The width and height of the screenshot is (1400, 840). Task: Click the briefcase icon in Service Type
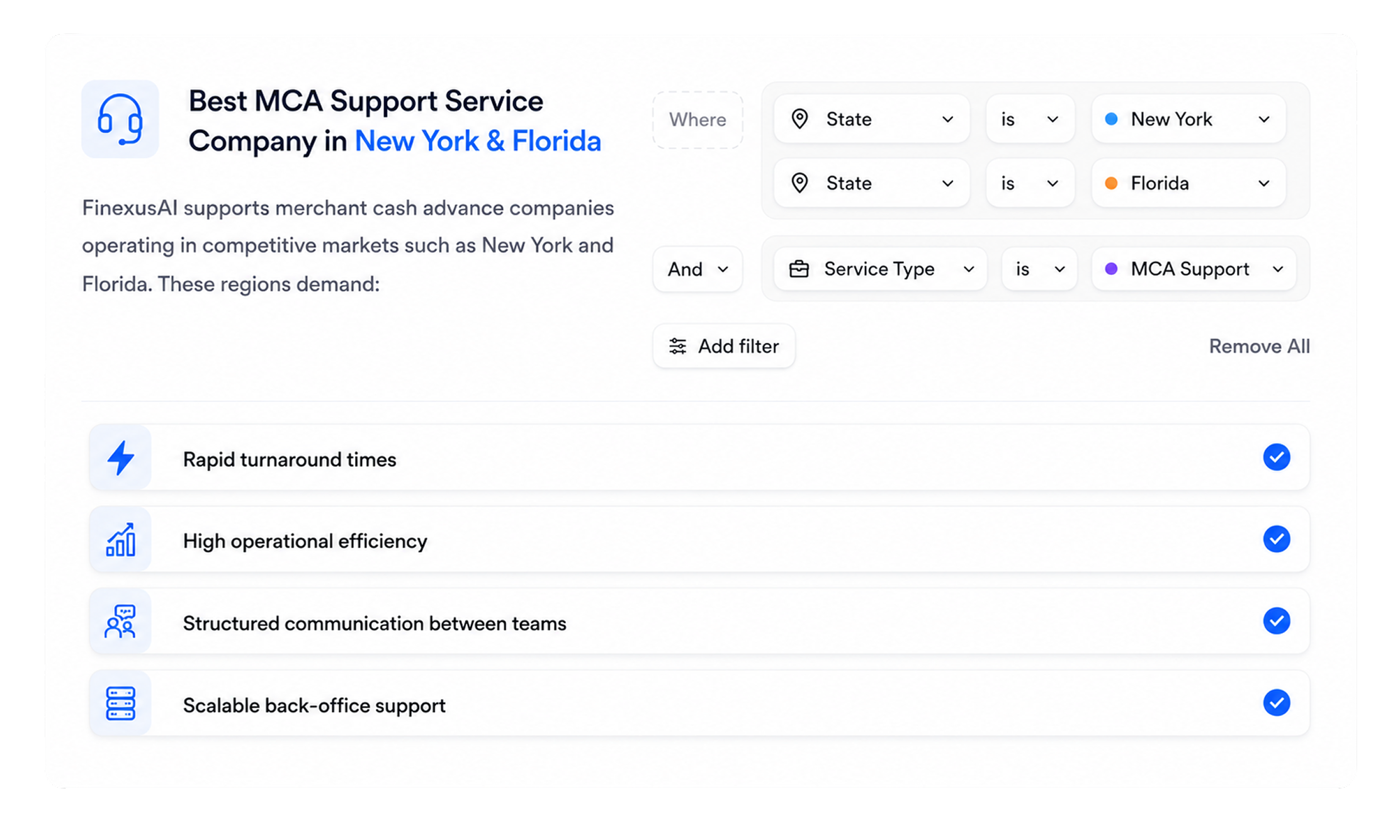click(x=799, y=269)
